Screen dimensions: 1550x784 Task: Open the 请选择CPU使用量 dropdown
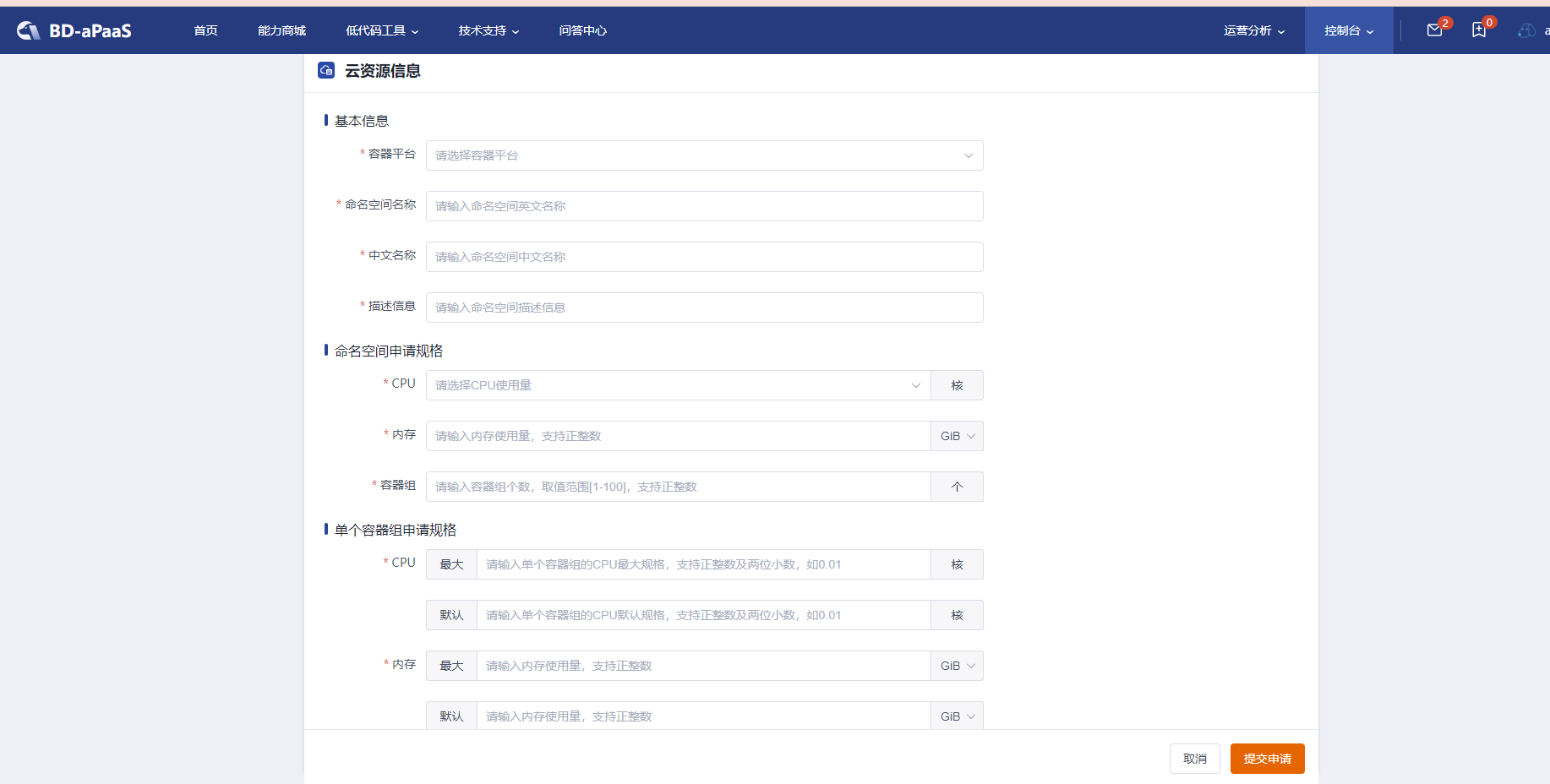point(678,385)
